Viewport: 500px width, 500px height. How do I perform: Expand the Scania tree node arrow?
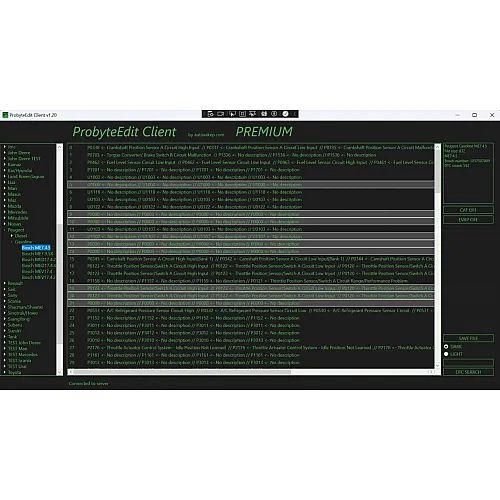coord(5,301)
